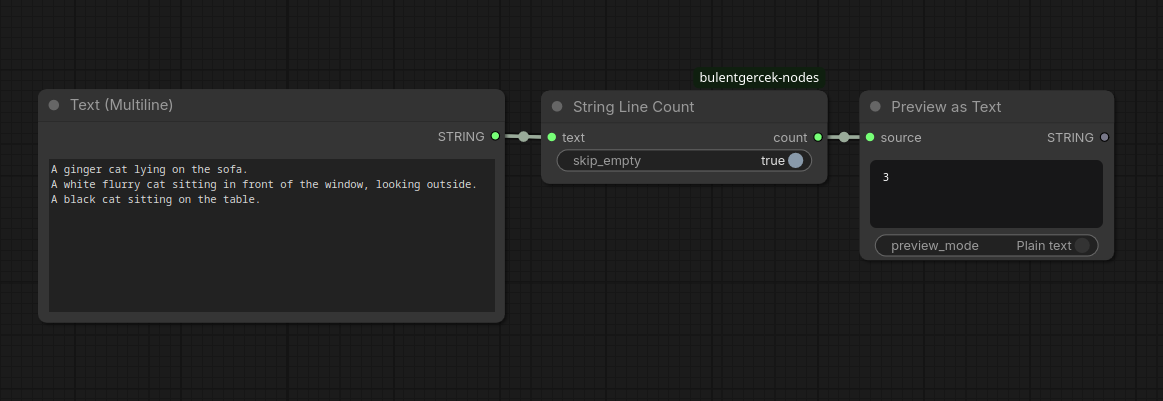Click the count output slot dot
The image size is (1163, 401).
coord(817,137)
